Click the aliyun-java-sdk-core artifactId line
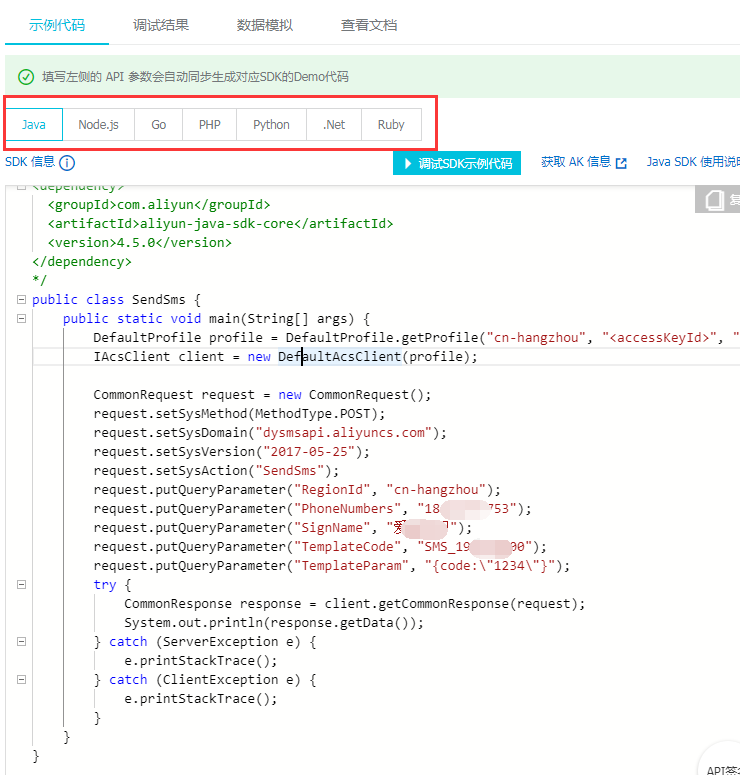Image resolution: width=740 pixels, height=775 pixels. click(x=220, y=224)
